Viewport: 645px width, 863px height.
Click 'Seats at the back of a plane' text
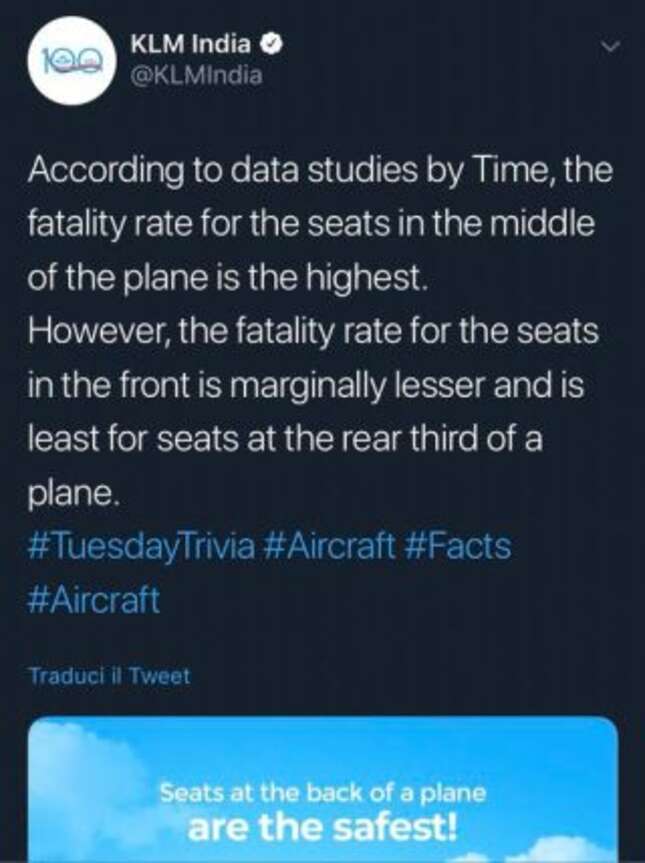pos(320,792)
